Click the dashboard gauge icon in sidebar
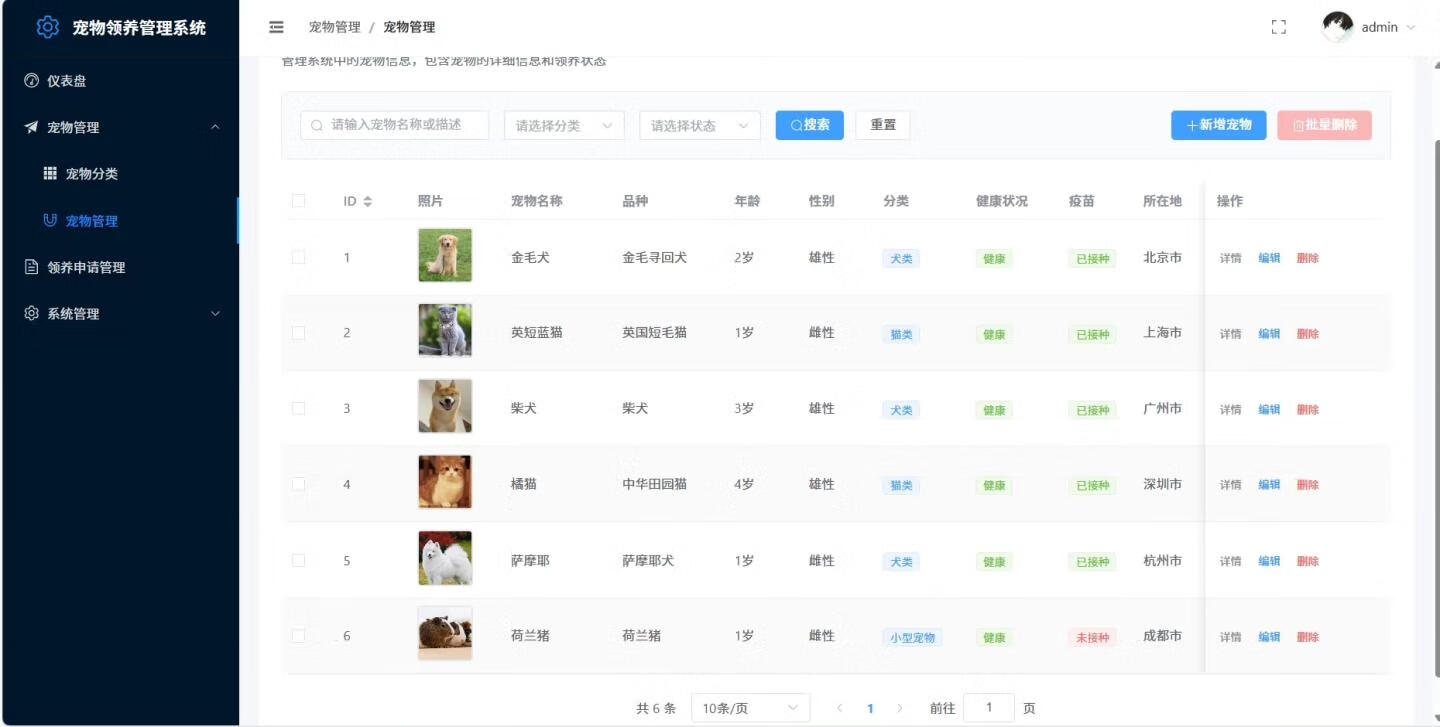This screenshot has height=727, width=1440. [31, 81]
